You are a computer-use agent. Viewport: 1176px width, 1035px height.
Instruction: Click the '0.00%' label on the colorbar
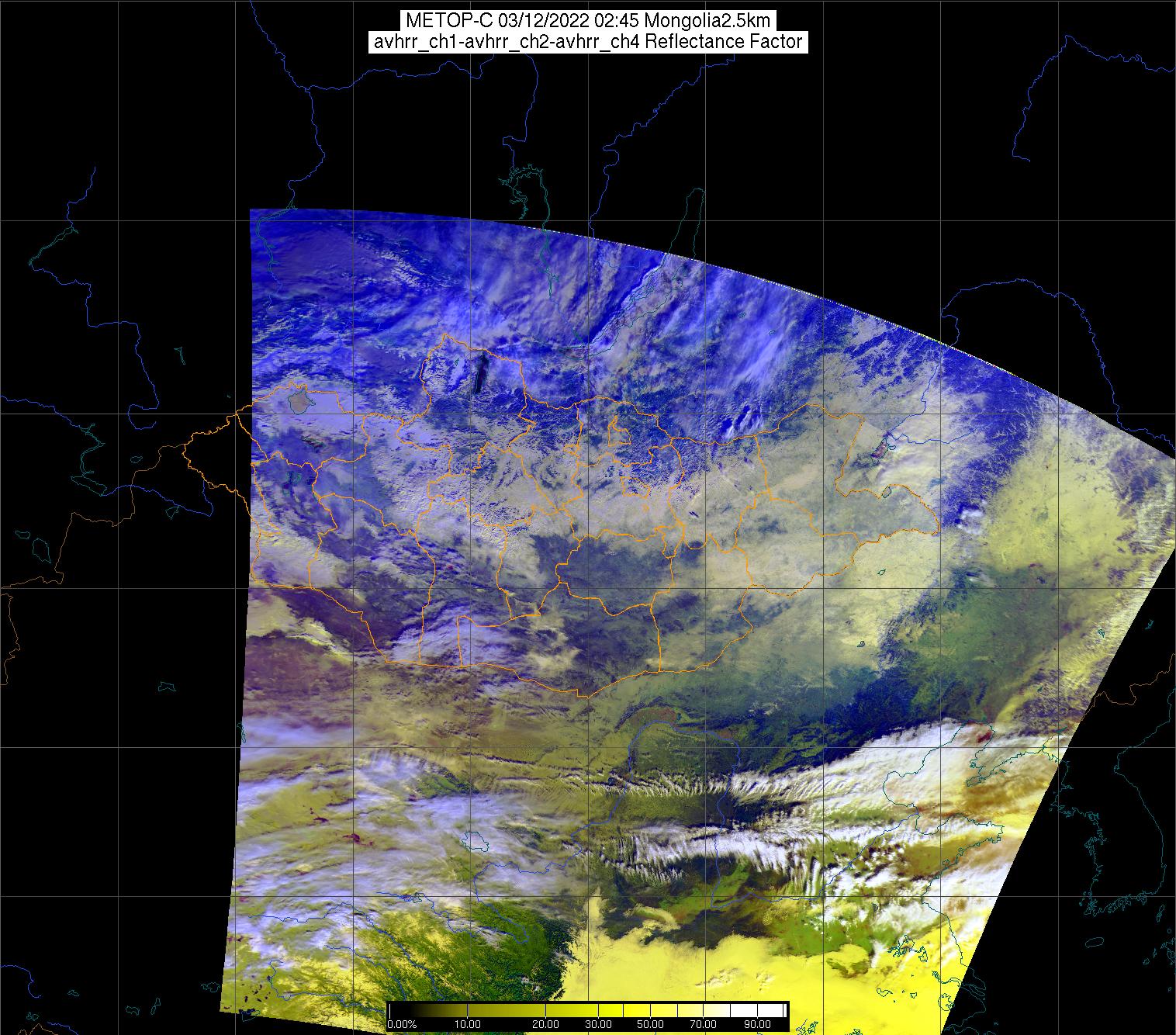pos(402,1024)
